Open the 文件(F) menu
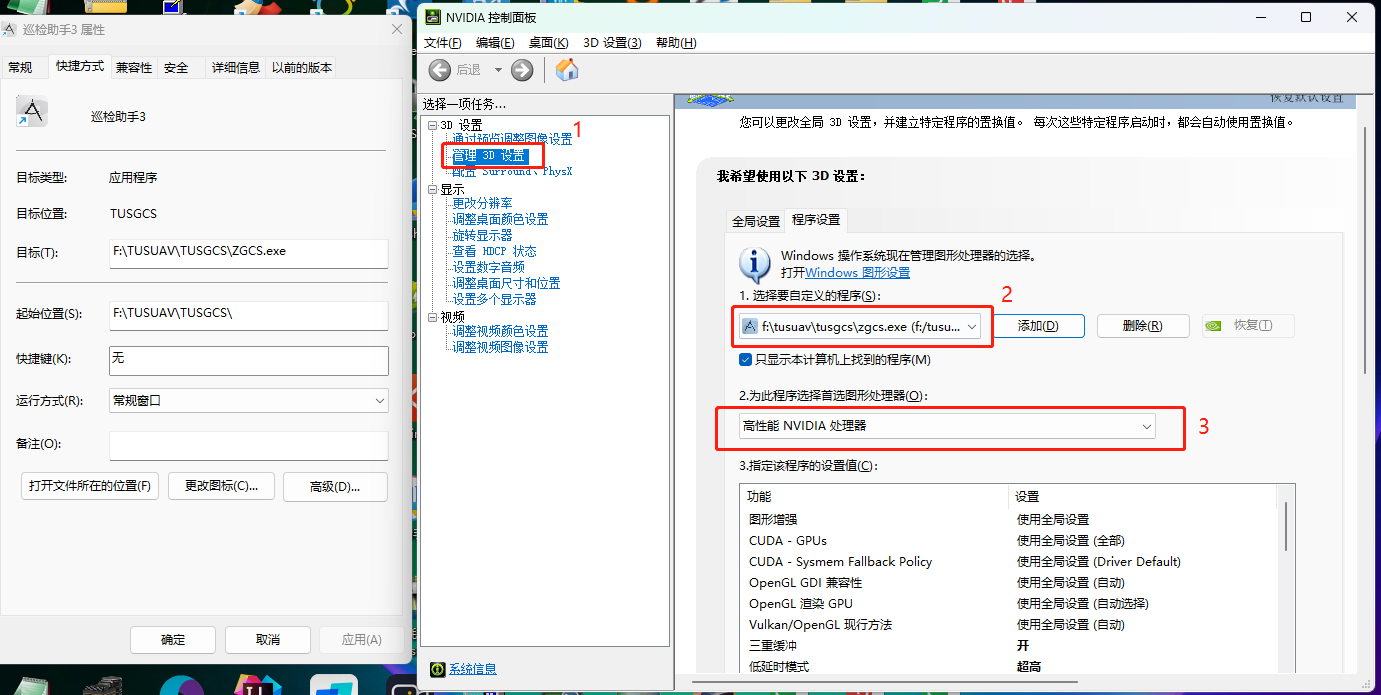Screen dimensions: 1381x695 (443, 43)
